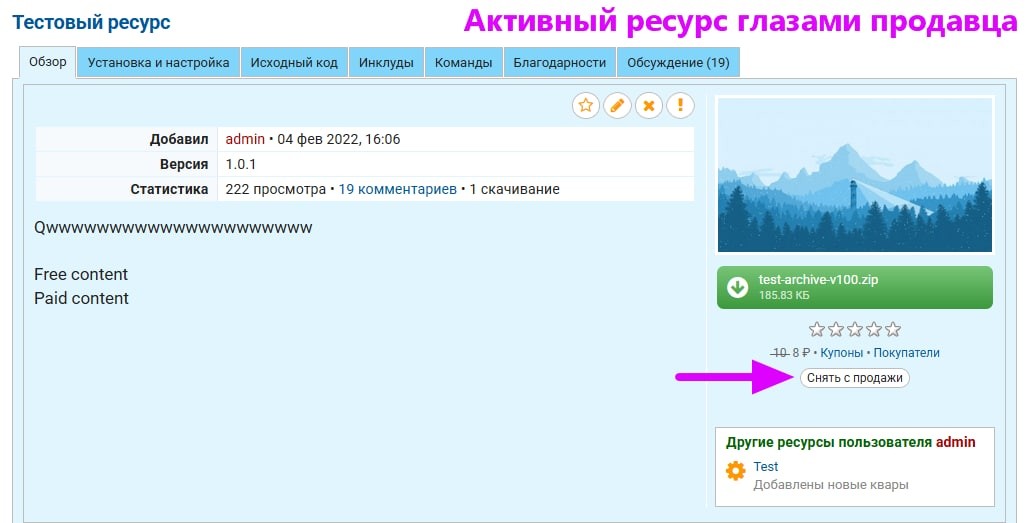Open the Обсуждение (19) tab

point(677,62)
